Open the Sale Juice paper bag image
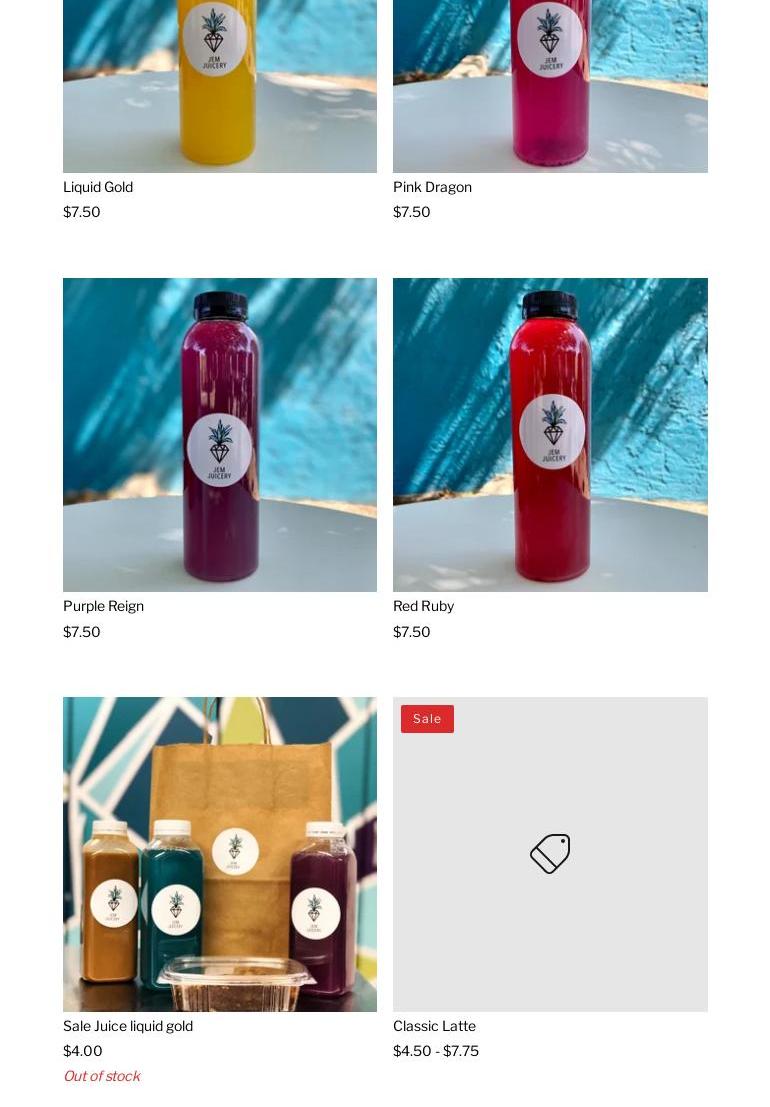 219,854
